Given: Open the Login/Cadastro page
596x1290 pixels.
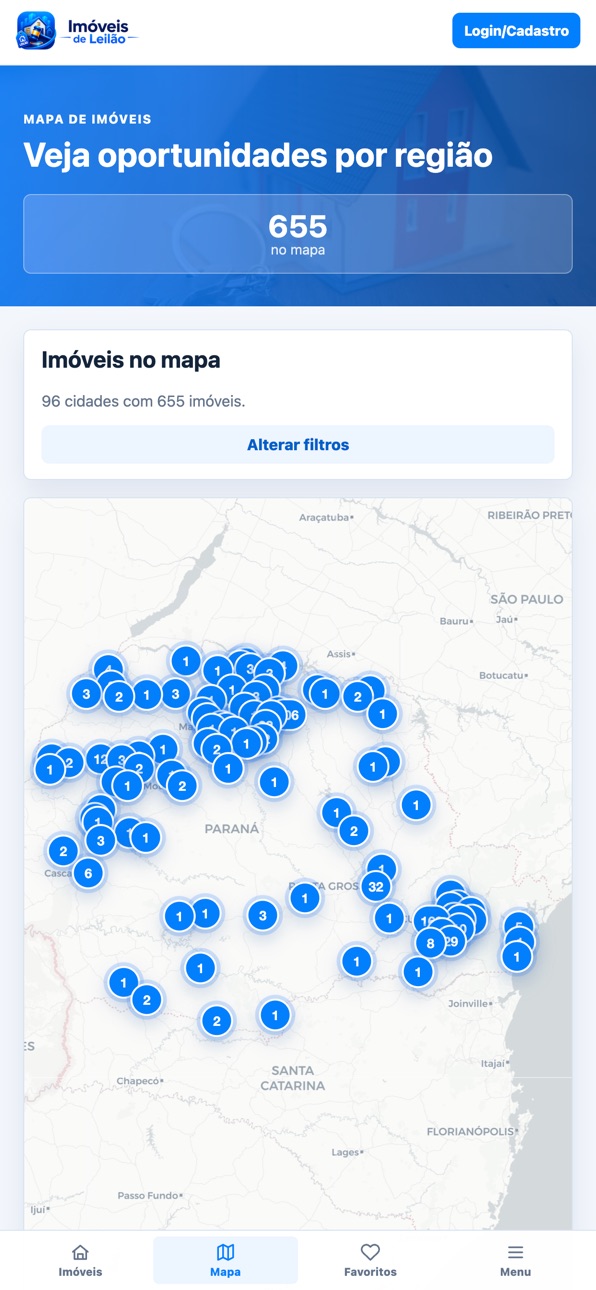Looking at the screenshot, I should (516, 31).
